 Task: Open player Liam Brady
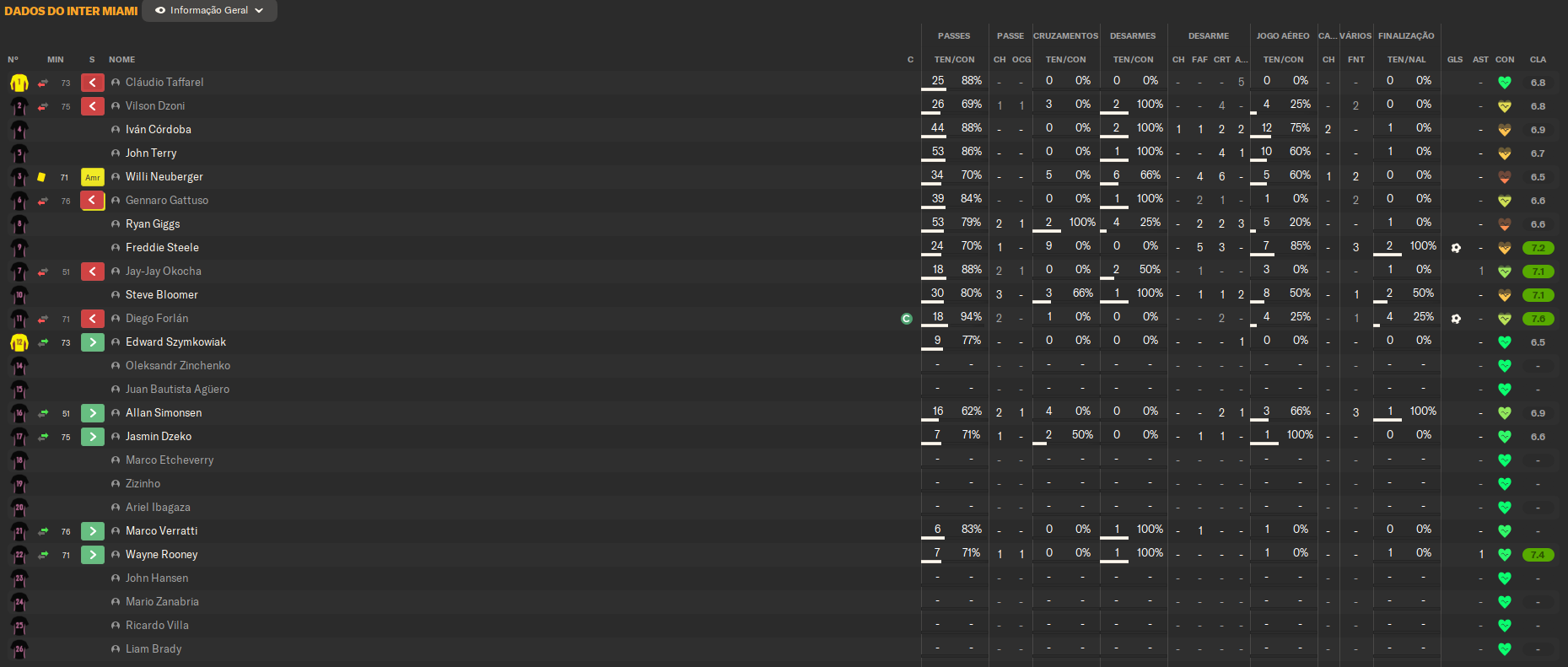click(154, 649)
